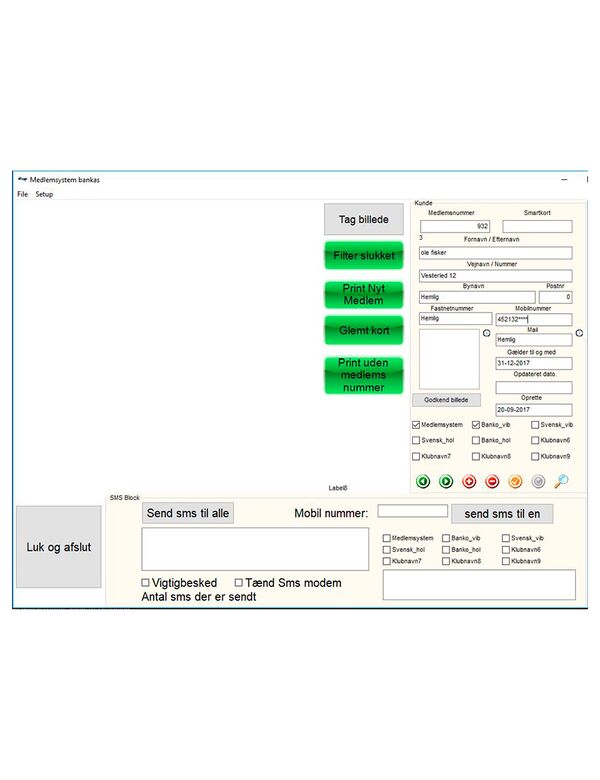Image resolution: width=600 pixels, height=780 pixels.
Task: Tick the Tænd Sms modem checkbox
Action: pos(239,582)
